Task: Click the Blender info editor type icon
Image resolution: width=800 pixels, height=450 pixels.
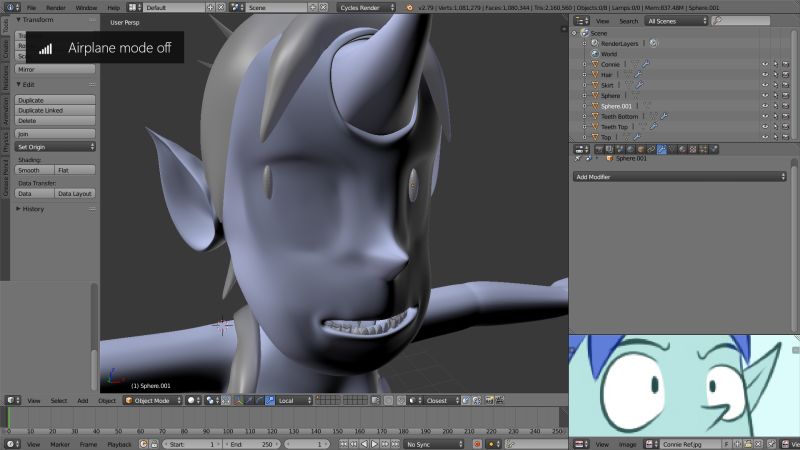Action: tap(13, 8)
